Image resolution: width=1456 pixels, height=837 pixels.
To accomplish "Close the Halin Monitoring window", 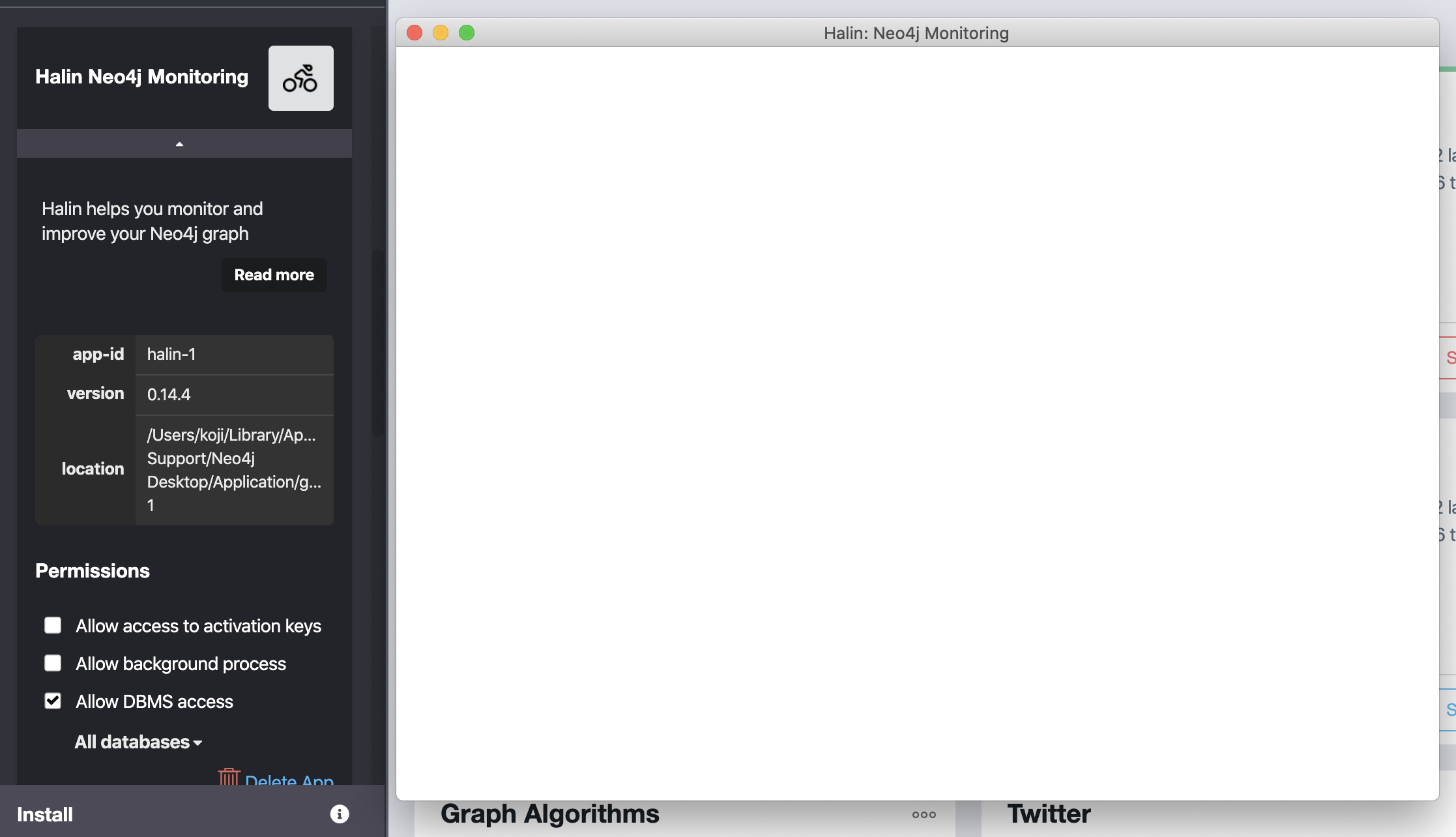I will pos(415,33).
